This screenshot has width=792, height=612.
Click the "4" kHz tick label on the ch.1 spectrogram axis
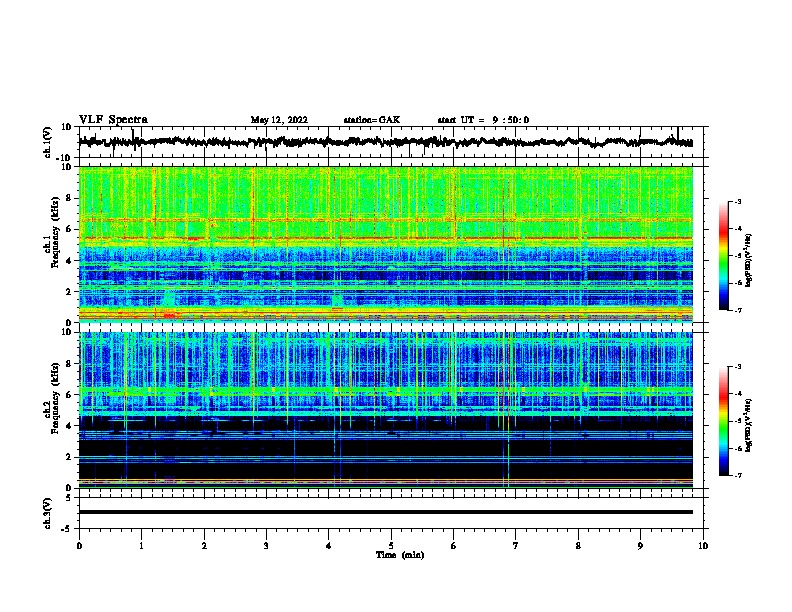(x=69, y=261)
